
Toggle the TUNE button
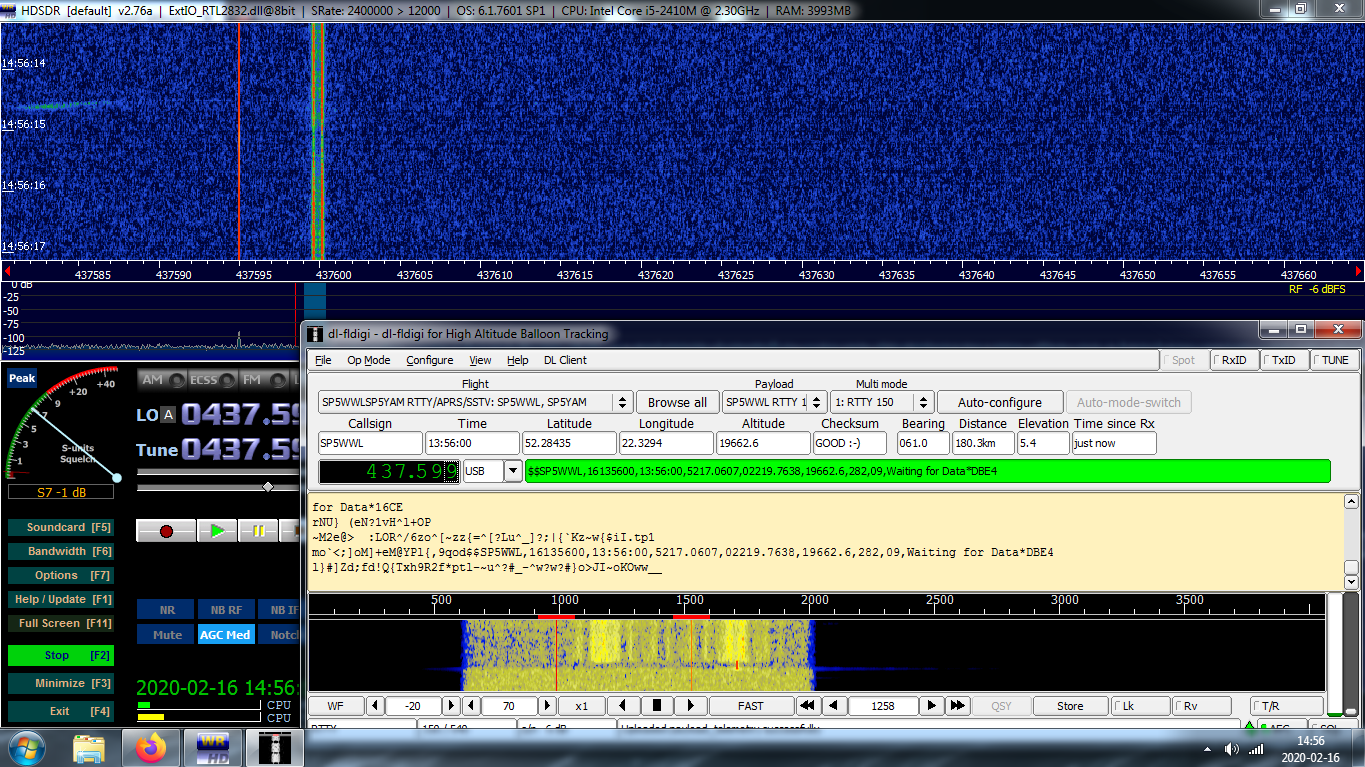(1335, 360)
